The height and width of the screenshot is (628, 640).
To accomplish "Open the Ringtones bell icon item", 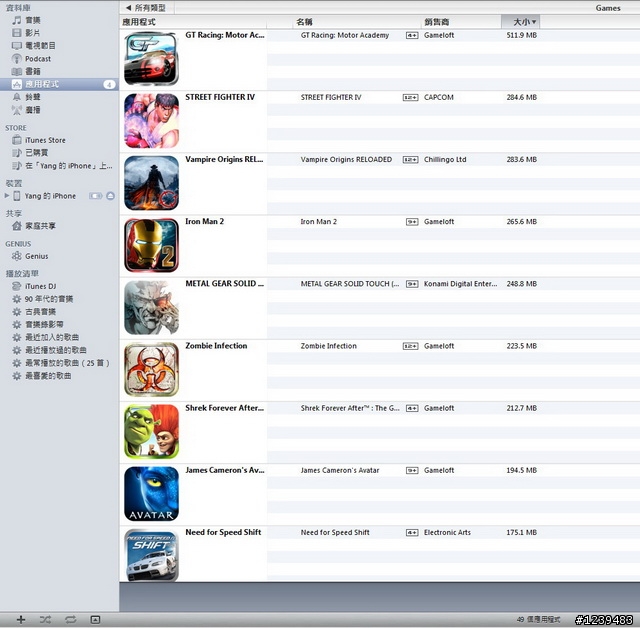I will (x=17, y=97).
